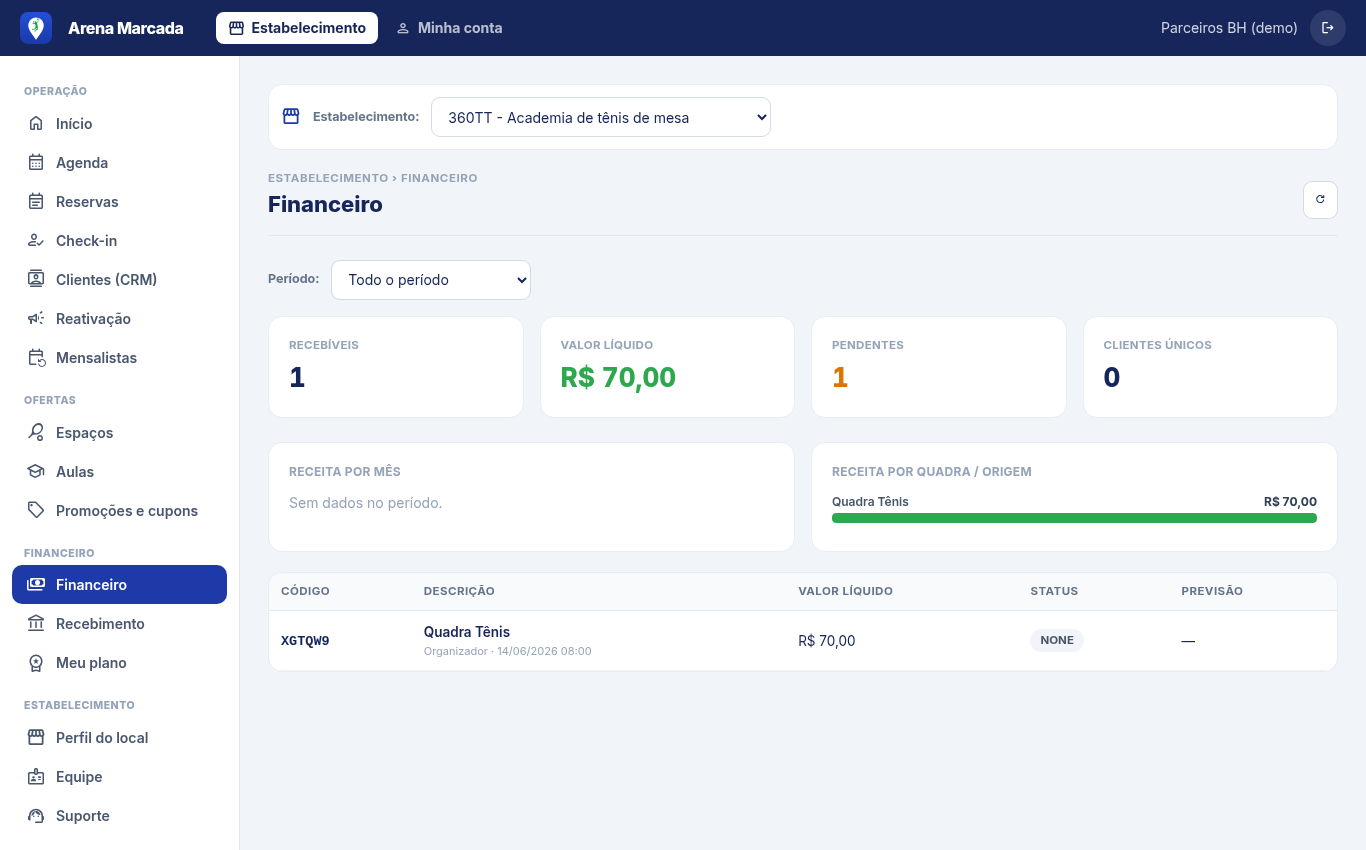Viewport: 1366px width, 850px height.
Task: Open the Suporte page
Action: (119, 816)
